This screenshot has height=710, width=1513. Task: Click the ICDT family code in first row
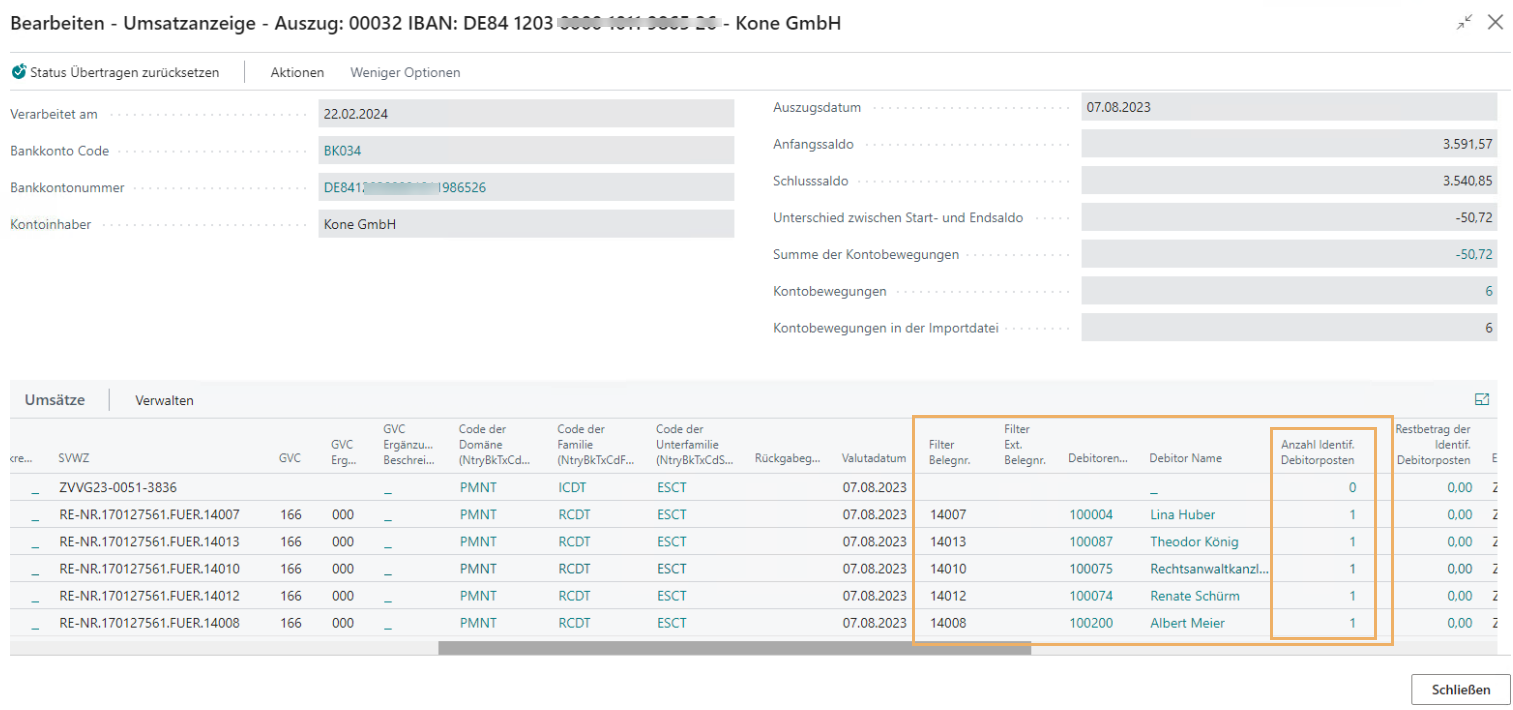coord(572,488)
